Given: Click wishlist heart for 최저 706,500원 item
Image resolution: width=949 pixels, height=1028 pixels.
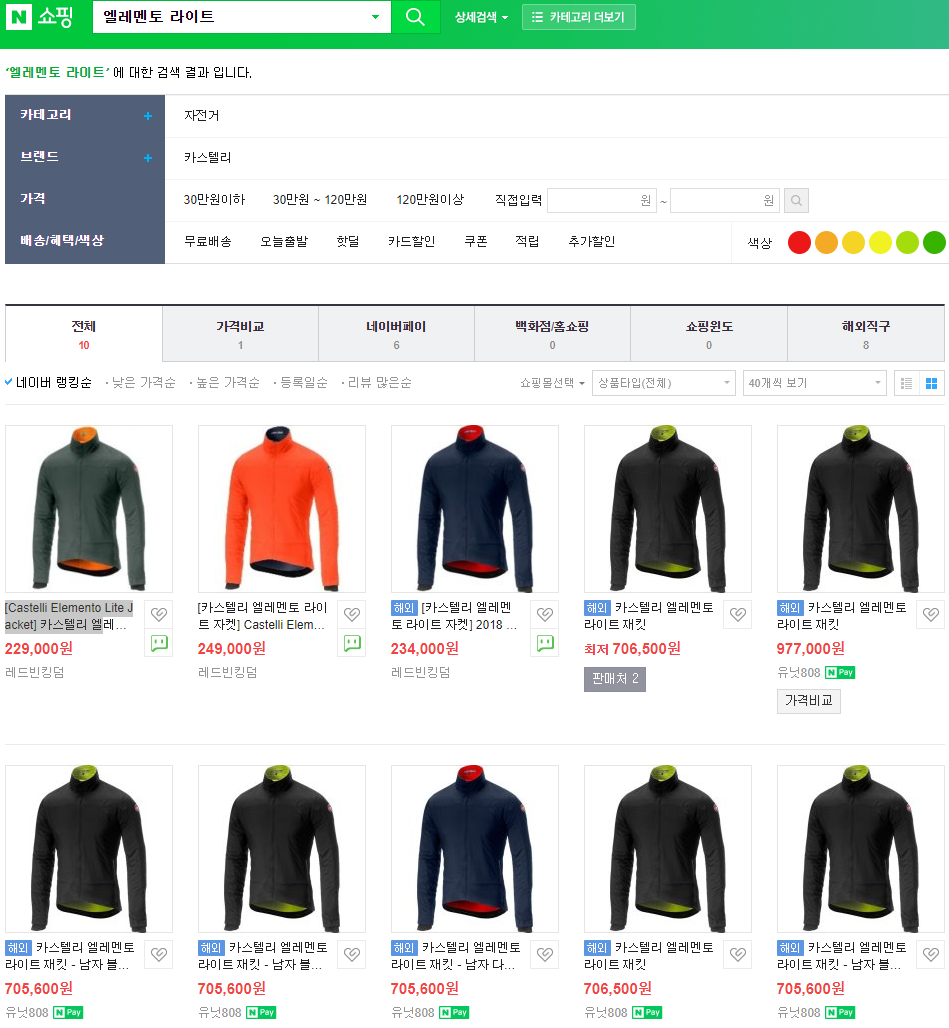Looking at the screenshot, I should point(738,614).
